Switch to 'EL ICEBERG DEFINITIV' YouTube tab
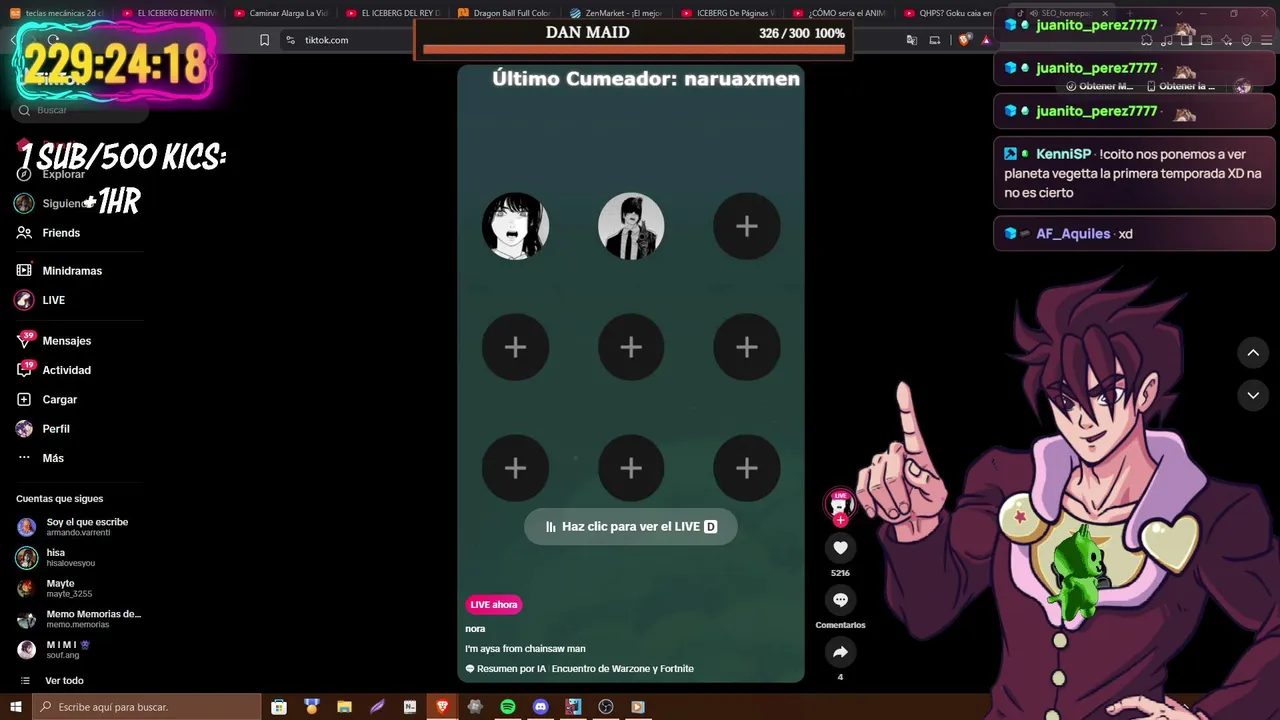1280x720 pixels. point(169,13)
